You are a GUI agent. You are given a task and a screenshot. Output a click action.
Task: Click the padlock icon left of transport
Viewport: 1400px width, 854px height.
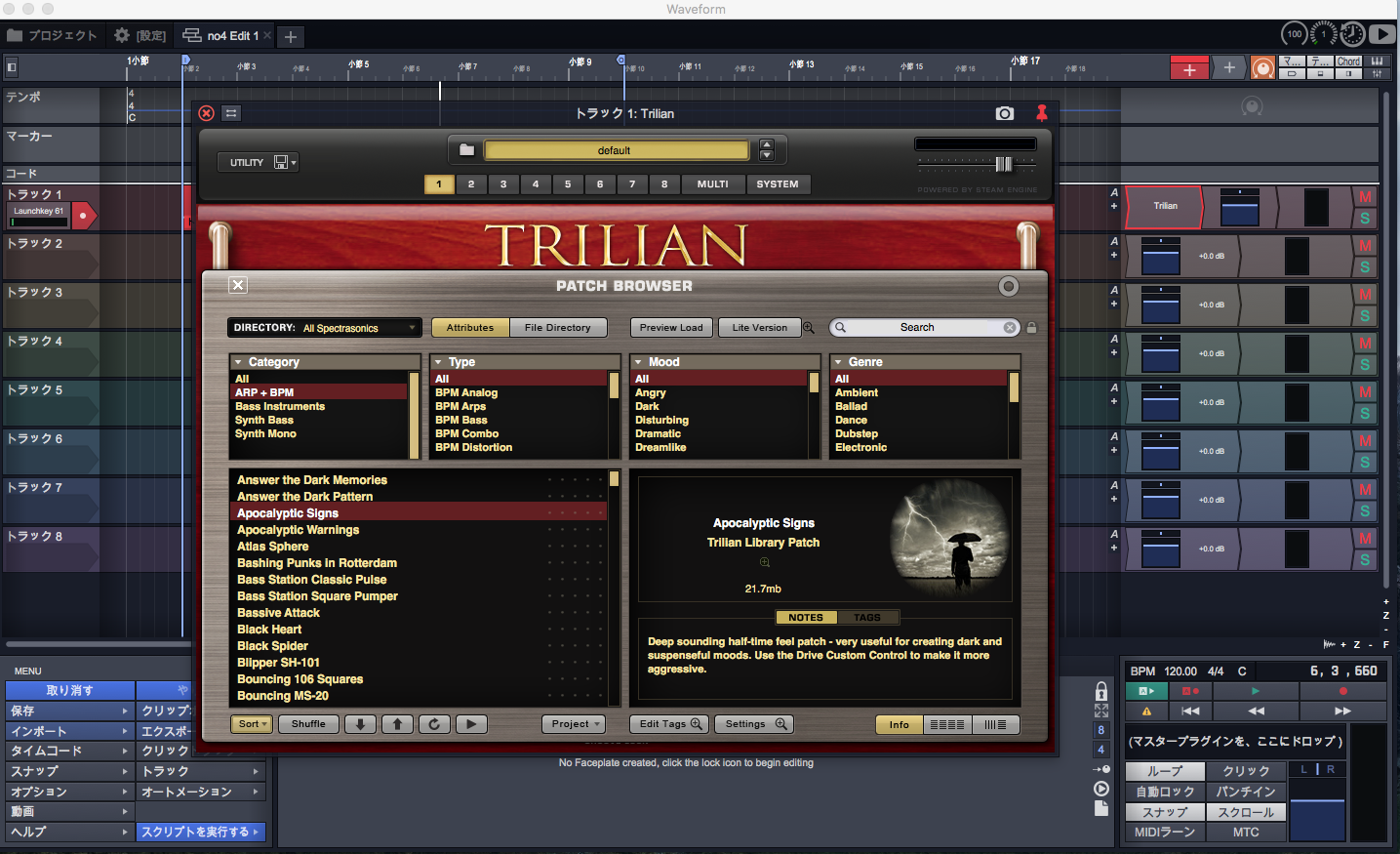tap(1101, 691)
